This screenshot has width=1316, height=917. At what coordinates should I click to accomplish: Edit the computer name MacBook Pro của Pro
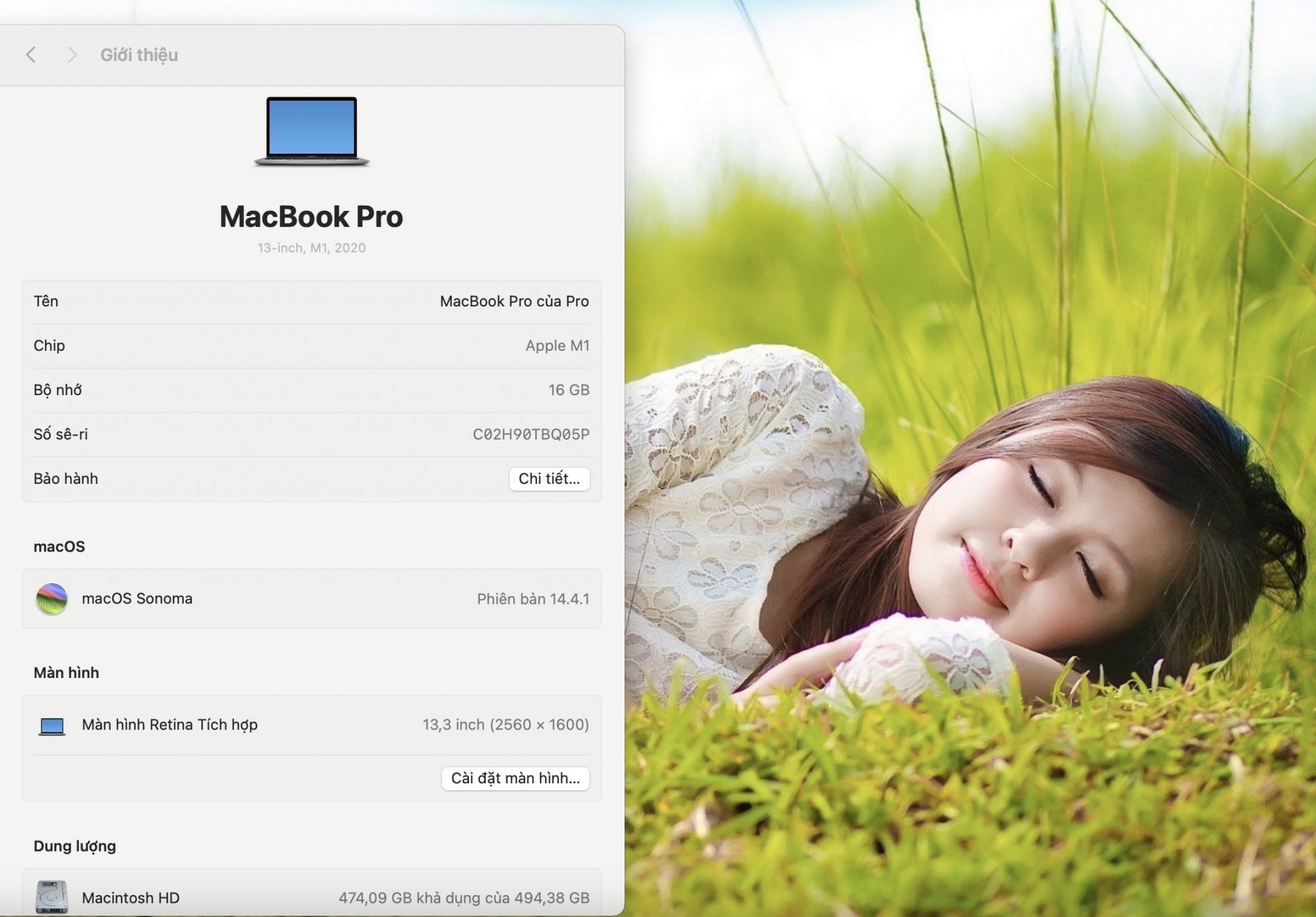[x=514, y=301]
